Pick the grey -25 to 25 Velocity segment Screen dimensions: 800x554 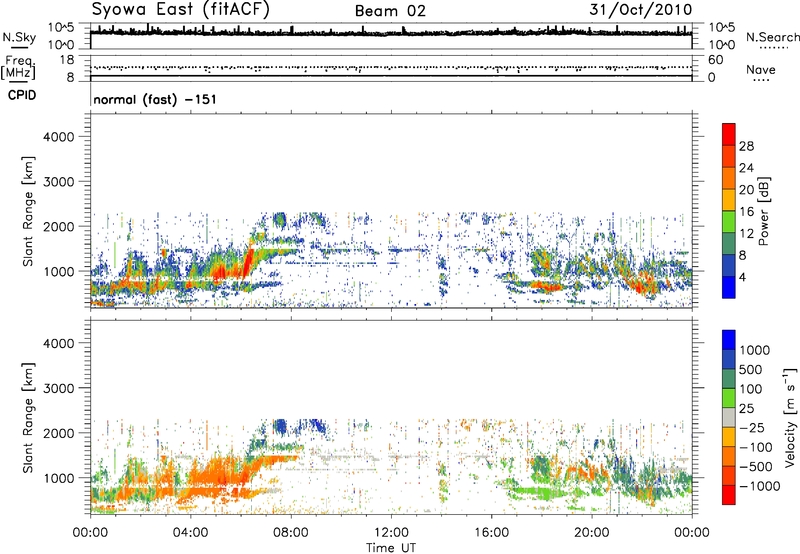pyautogui.click(x=729, y=417)
